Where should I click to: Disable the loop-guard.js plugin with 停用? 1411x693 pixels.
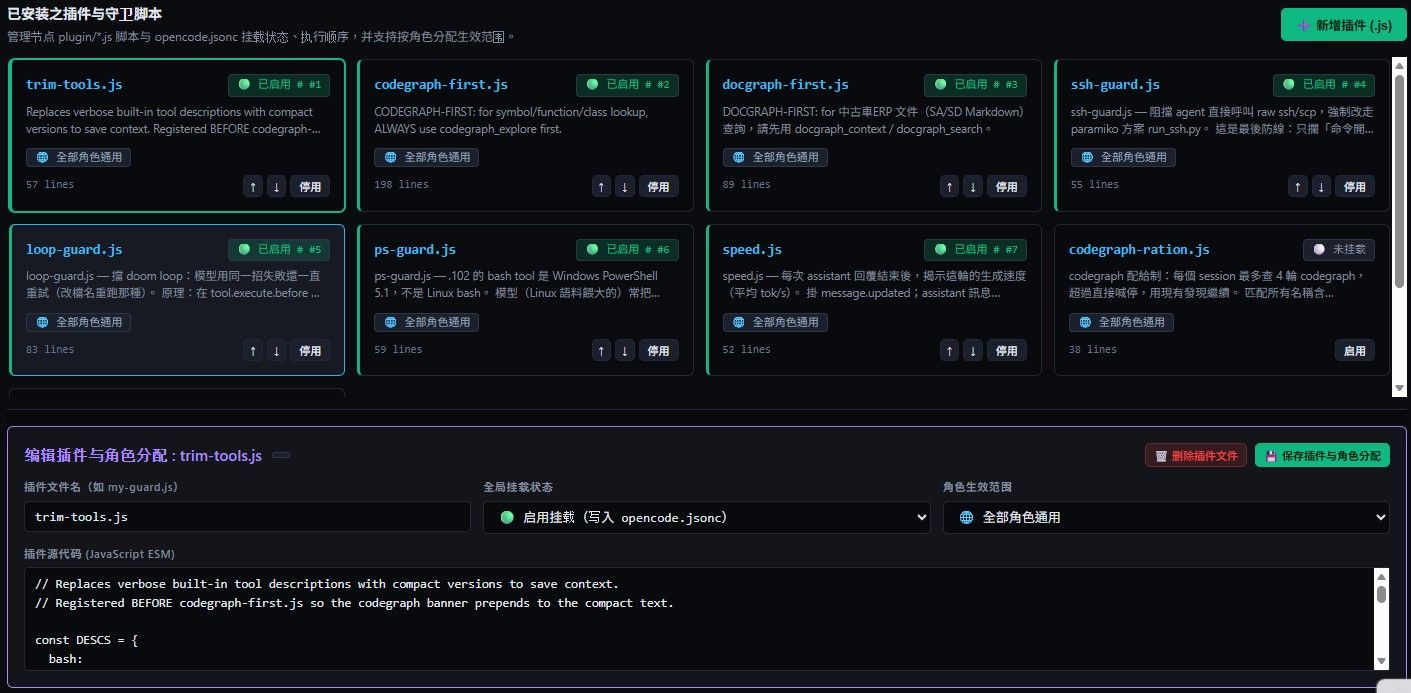(310, 350)
